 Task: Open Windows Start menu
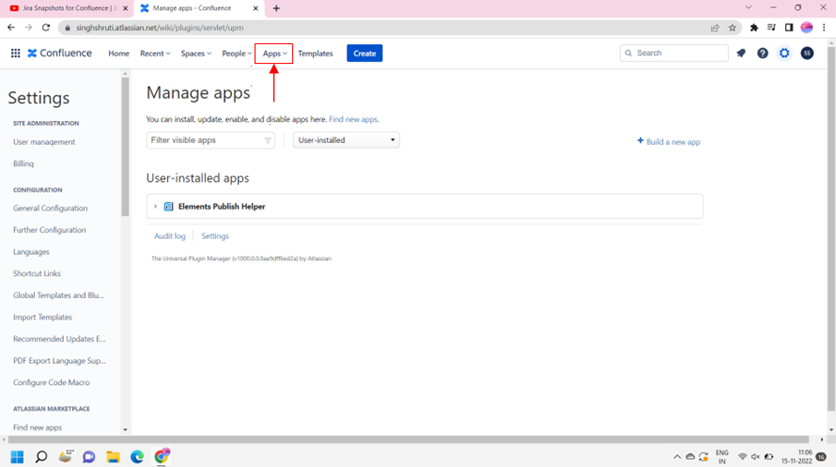pos(17,457)
